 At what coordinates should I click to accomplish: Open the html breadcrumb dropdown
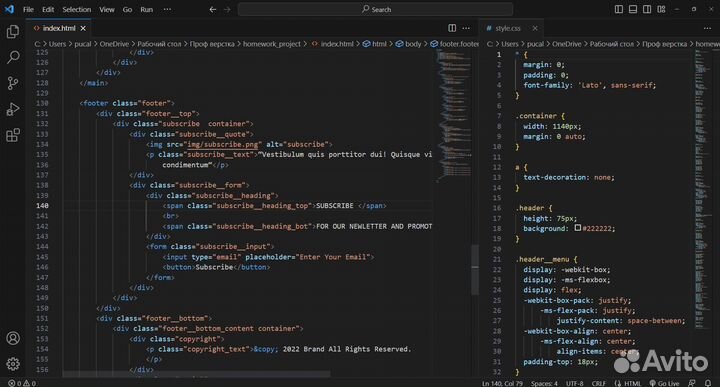[375, 44]
